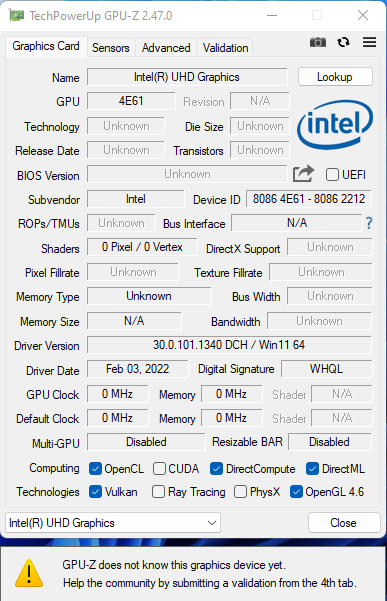This screenshot has width=387, height=601.
Task: Switch to the Validation tab
Action: pos(225,48)
